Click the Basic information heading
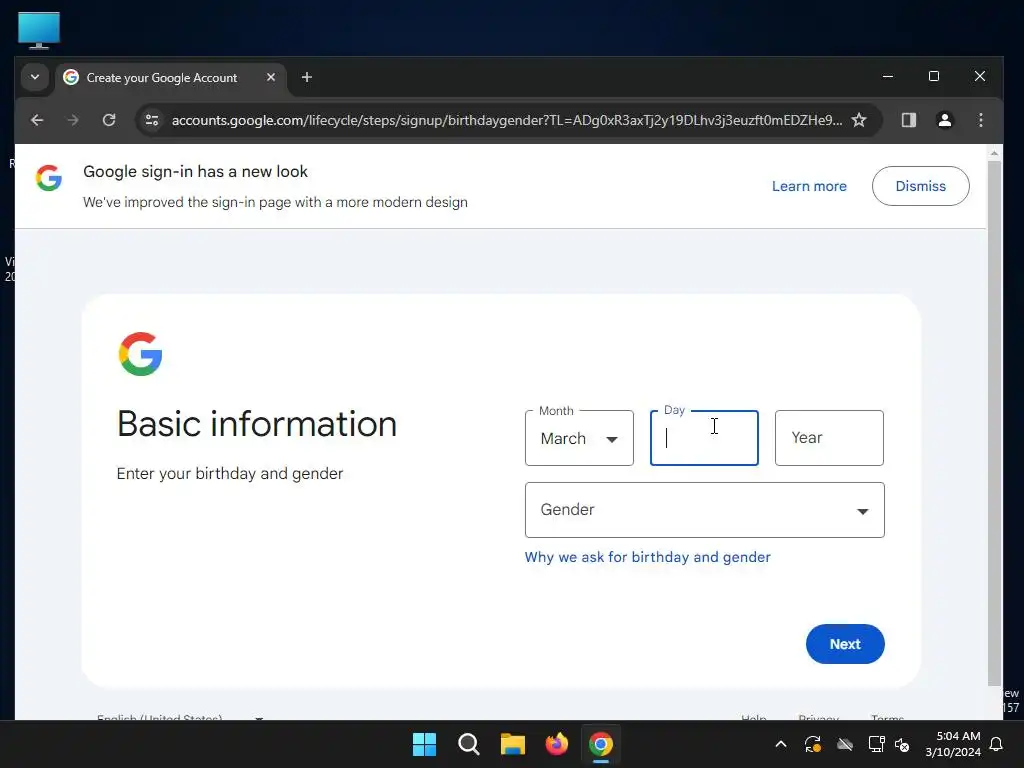 pos(257,424)
